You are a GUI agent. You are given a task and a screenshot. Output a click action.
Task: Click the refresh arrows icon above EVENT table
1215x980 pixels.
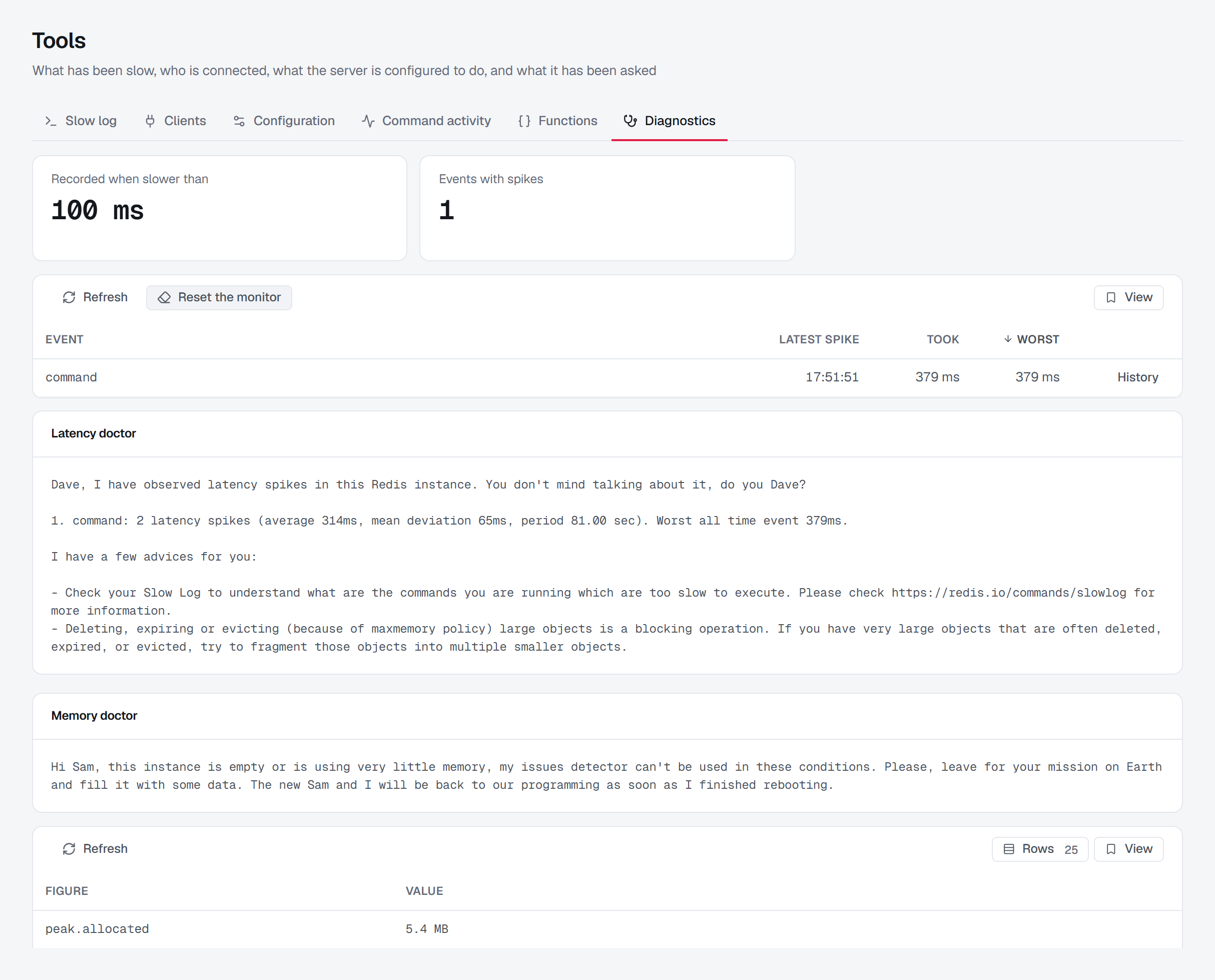coord(69,297)
